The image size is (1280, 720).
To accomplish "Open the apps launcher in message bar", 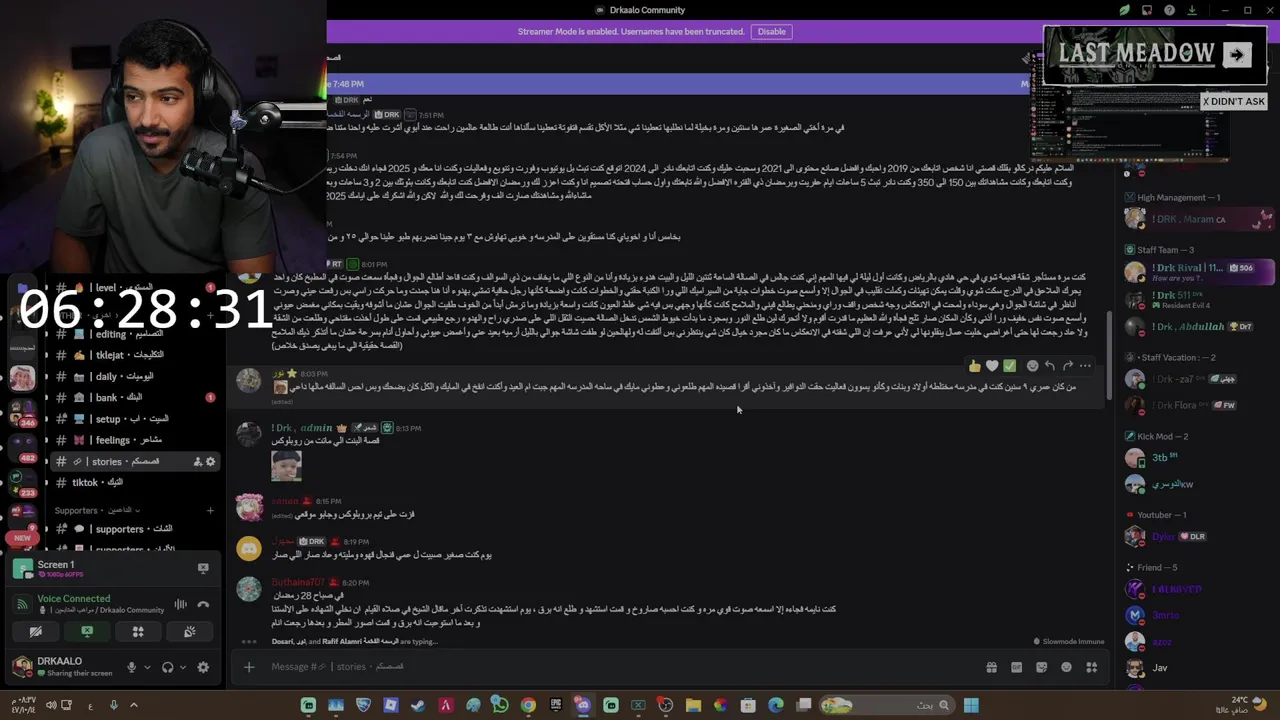I will pyautogui.click(x=1091, y=667).
